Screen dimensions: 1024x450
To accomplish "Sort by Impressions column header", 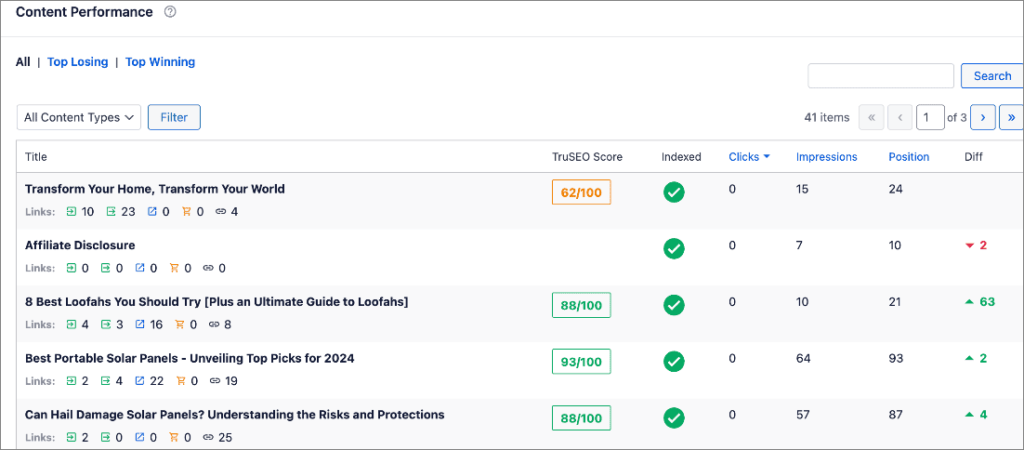I will pos(826,157).
